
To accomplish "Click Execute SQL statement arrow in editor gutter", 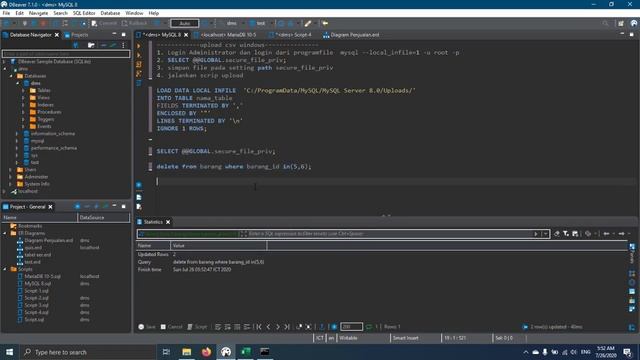I will click(139, 46).
